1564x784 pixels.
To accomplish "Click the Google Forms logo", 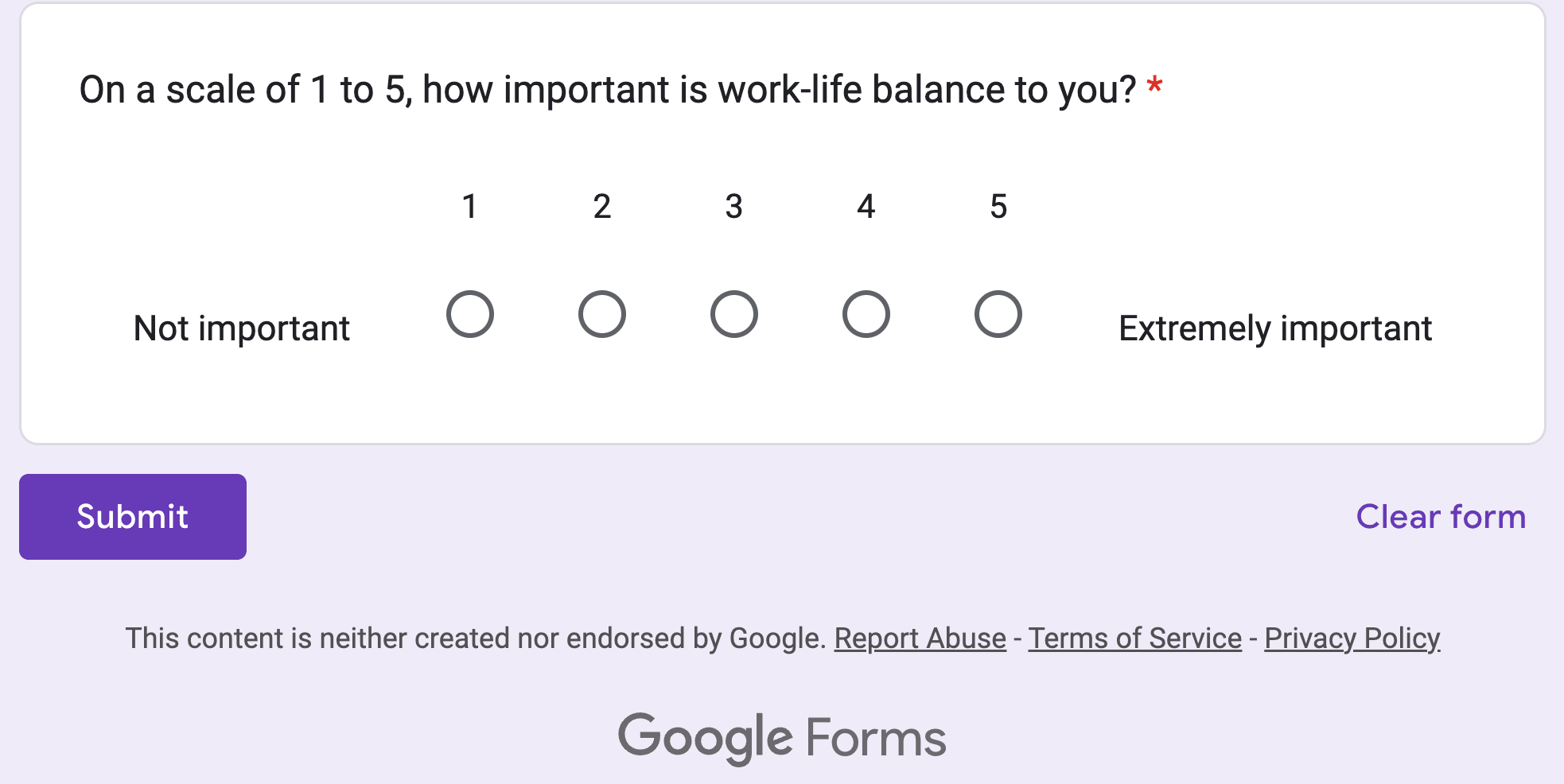I will (x=782, y=735).
